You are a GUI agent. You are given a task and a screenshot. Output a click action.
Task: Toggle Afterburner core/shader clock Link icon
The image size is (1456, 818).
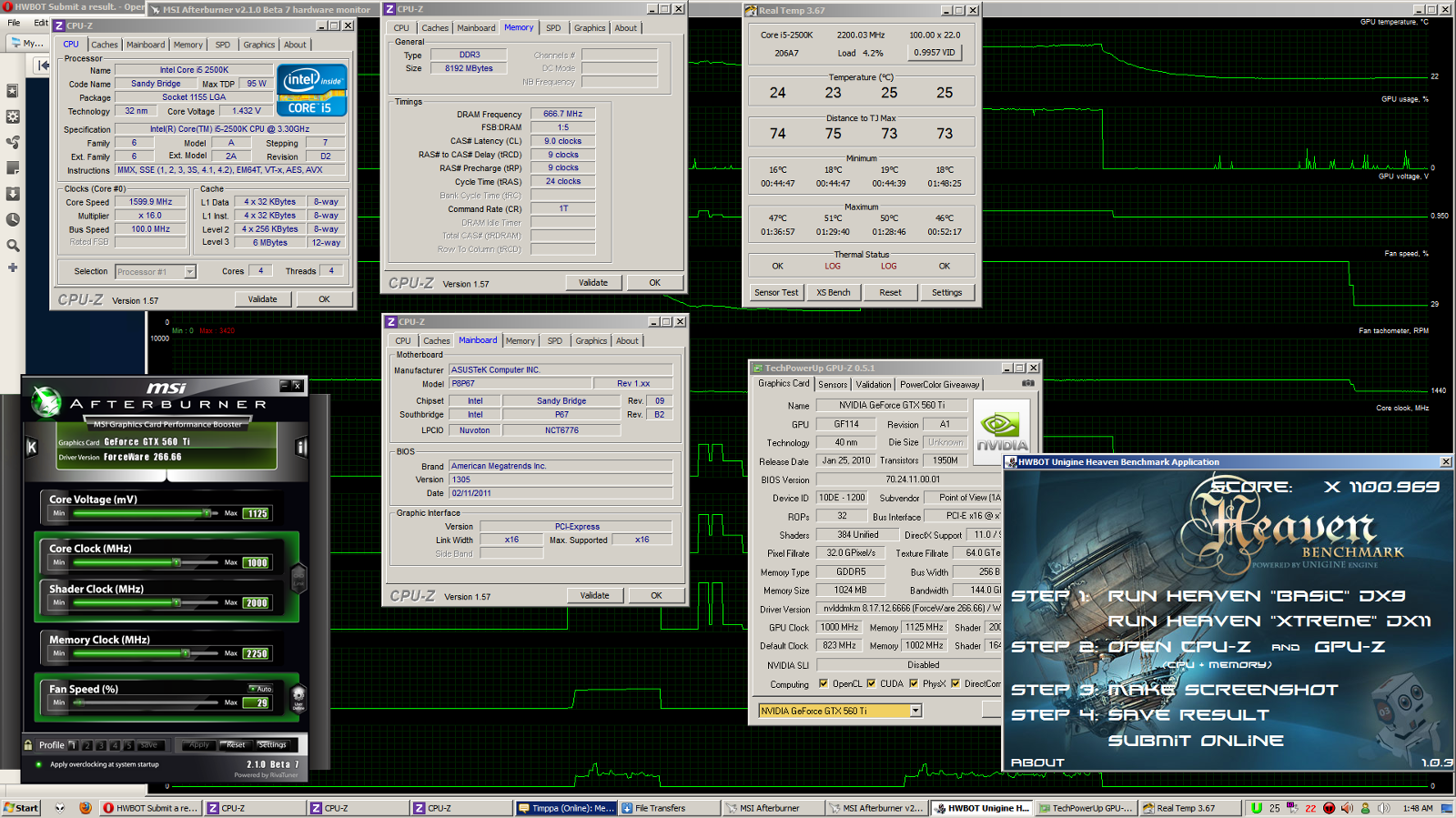298,577
